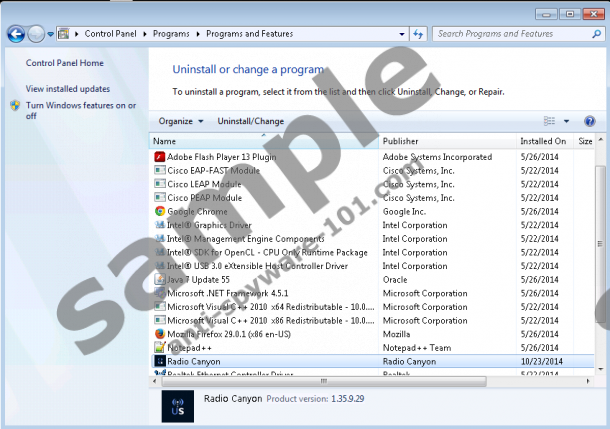Click the Adobe Flash Player 13 Plugin icon
610x429 pixels.
pos(159,157)
